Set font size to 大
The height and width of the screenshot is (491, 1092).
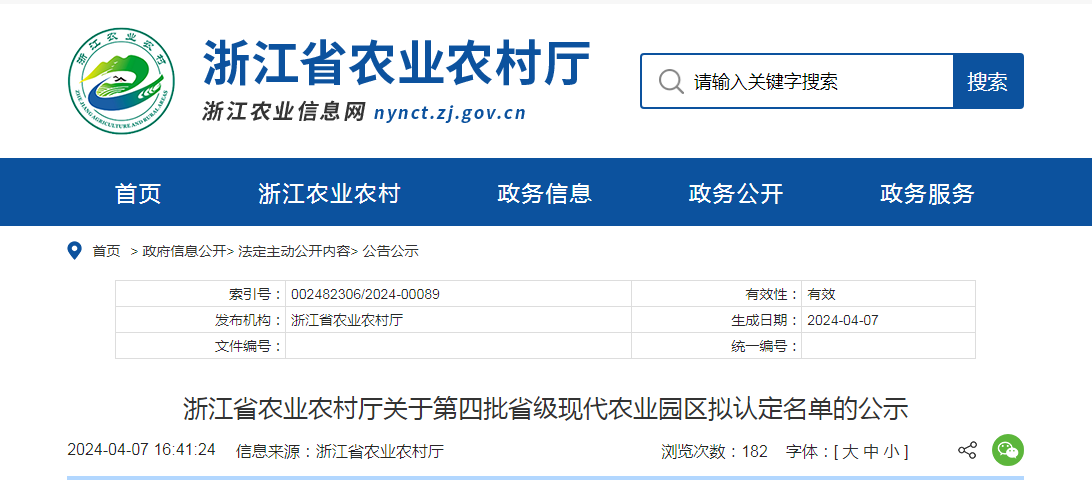(x=850, y=452)
